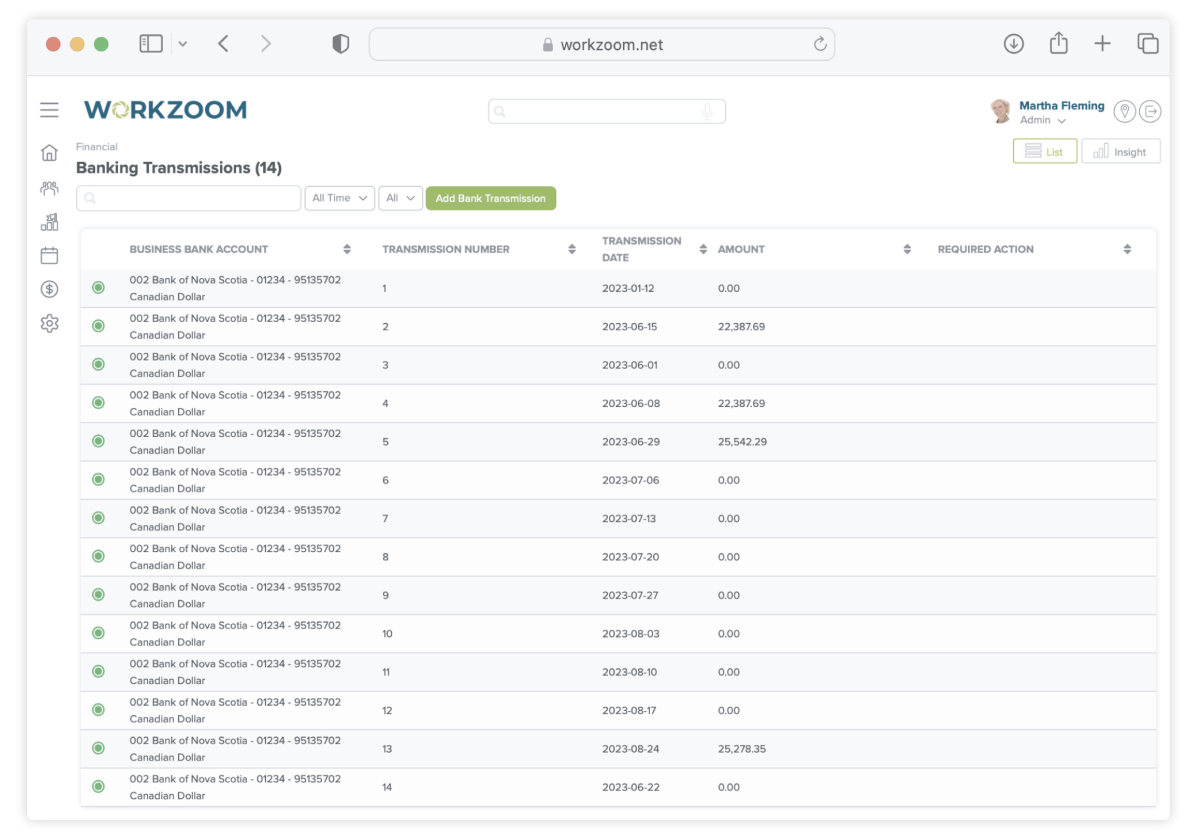
Task: Open the Home dashboard icon
Action: pos(49,152)
